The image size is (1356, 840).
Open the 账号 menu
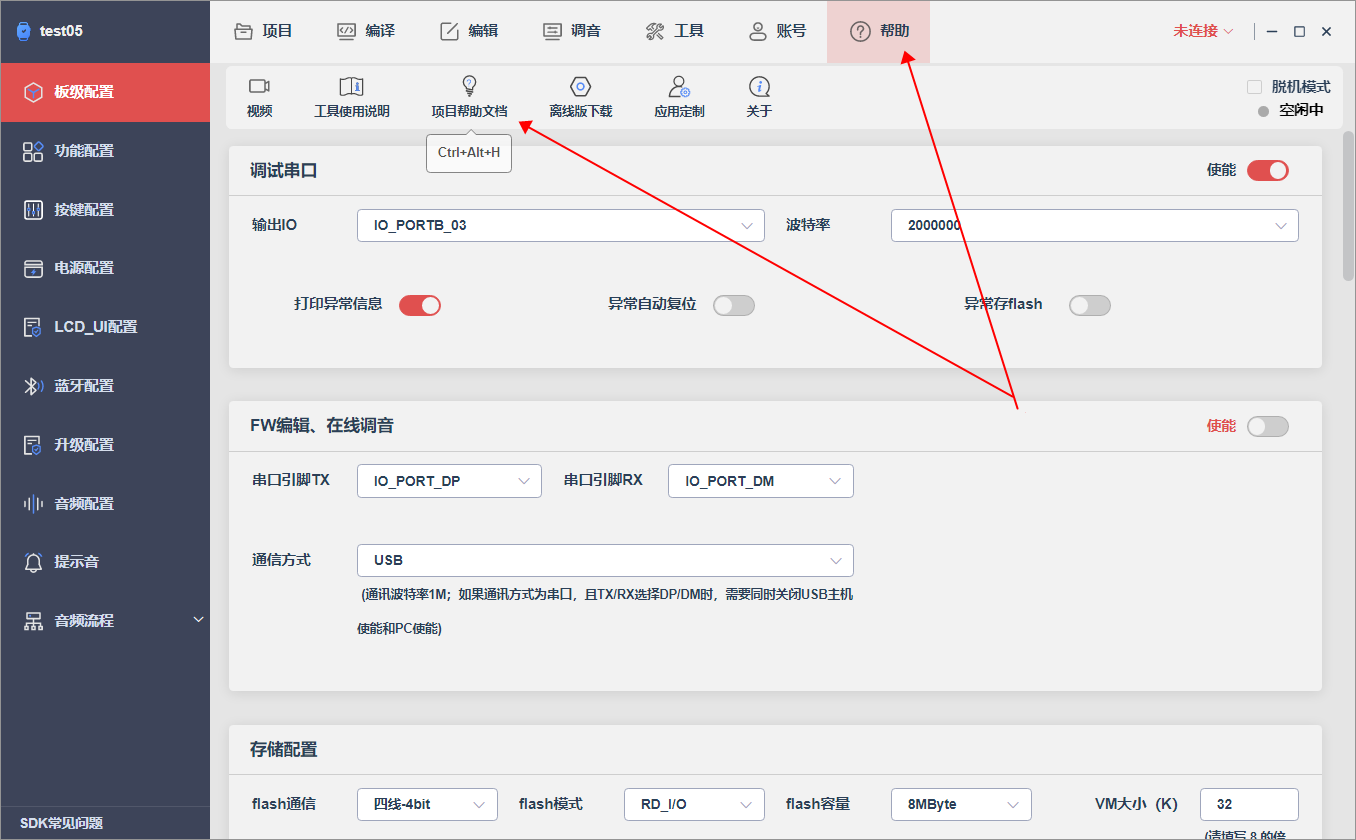click(778, 31)
